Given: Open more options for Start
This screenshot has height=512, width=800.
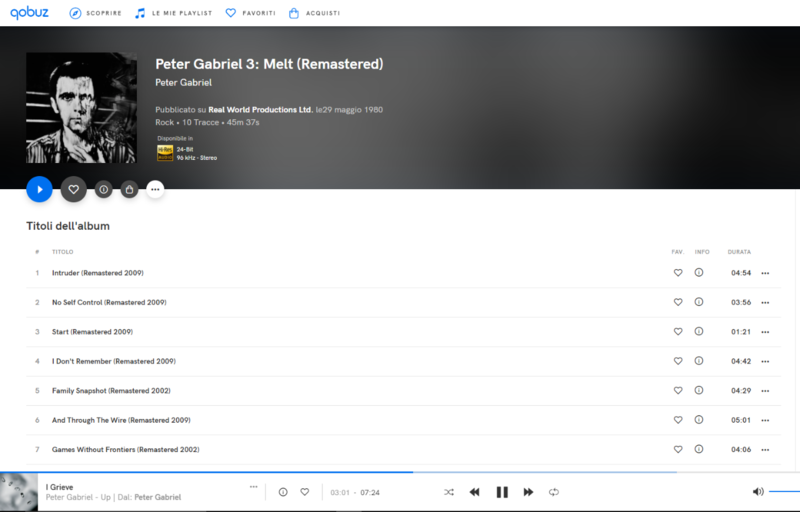Looking at the screenshot, I should coord(765,332).
